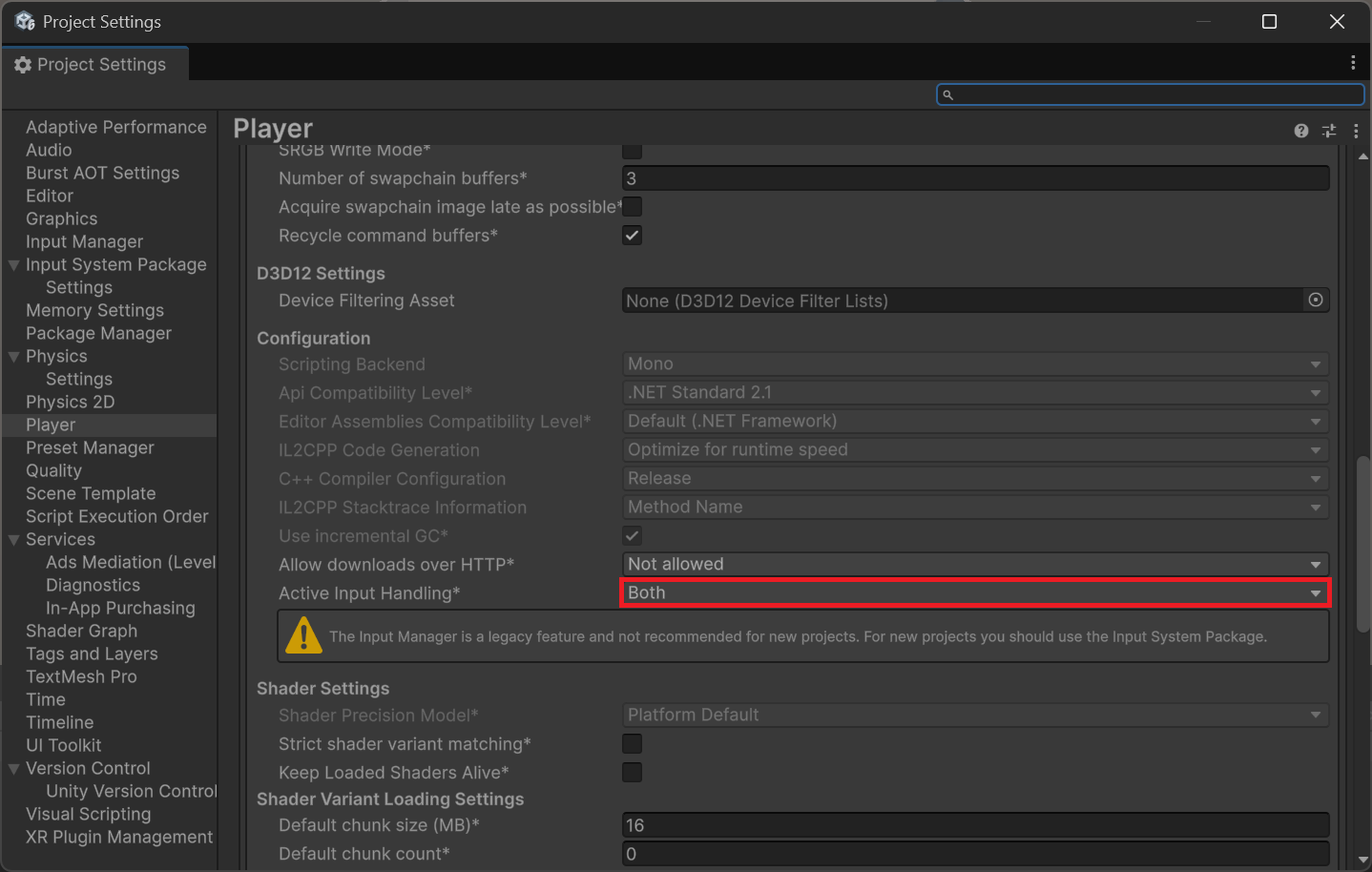
Task: Click the Number of swapchain buffers field
Action: (x=975, y=178)
